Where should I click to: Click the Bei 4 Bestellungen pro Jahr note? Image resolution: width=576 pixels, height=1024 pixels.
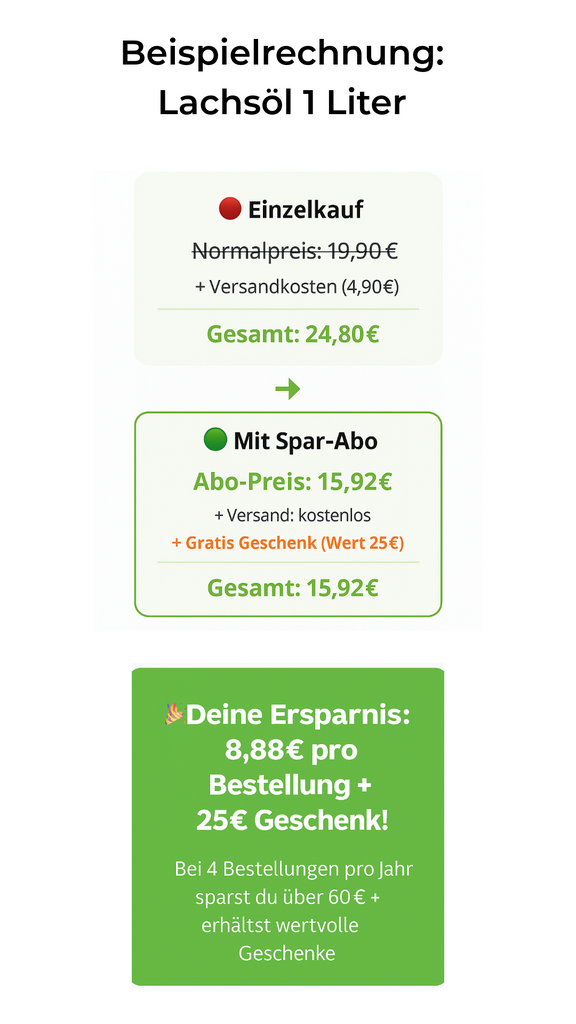point(294,870)
